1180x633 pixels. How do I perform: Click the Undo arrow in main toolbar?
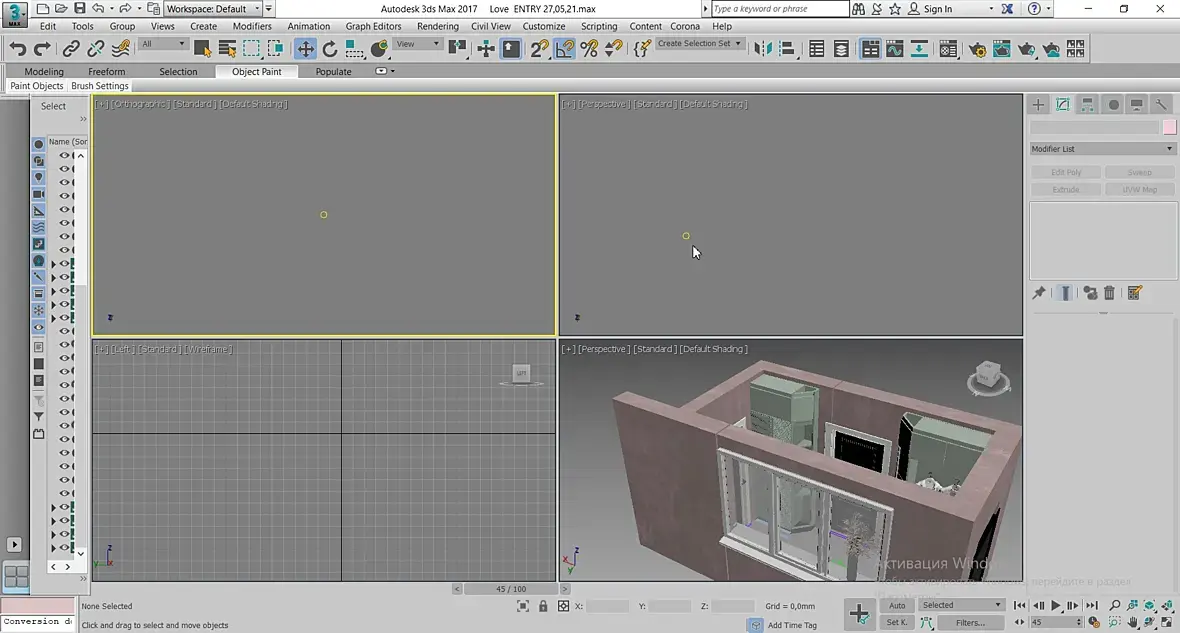click(17, 49)
